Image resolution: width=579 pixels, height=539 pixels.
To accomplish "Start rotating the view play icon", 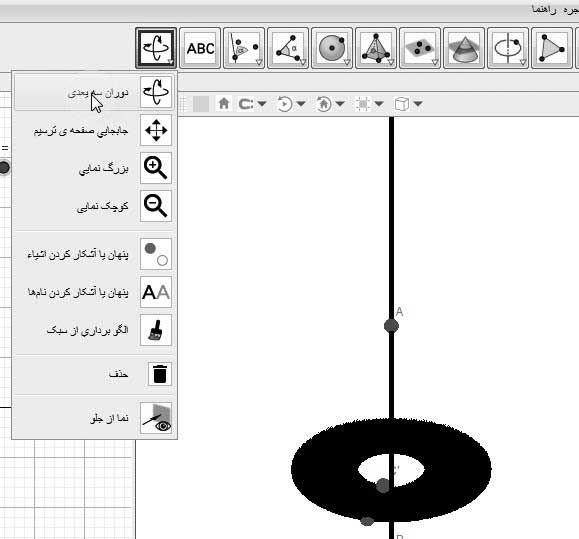I will pyautogui.click(x=284, y=104).
